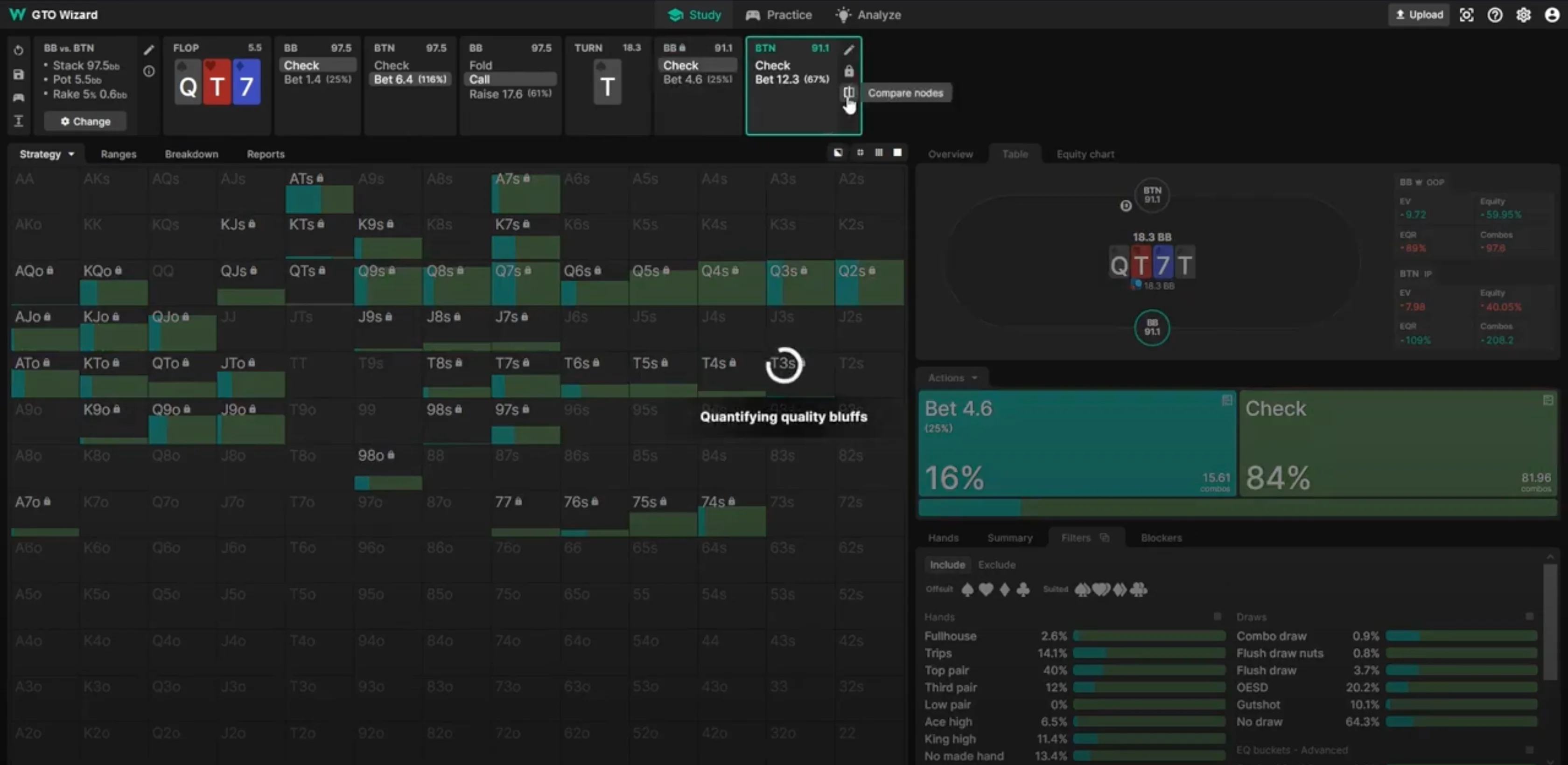The width and height of the screenshot is (1568, 765).
Task: Click the lock icon on BTN node
Action: click(x=848, y=71)
